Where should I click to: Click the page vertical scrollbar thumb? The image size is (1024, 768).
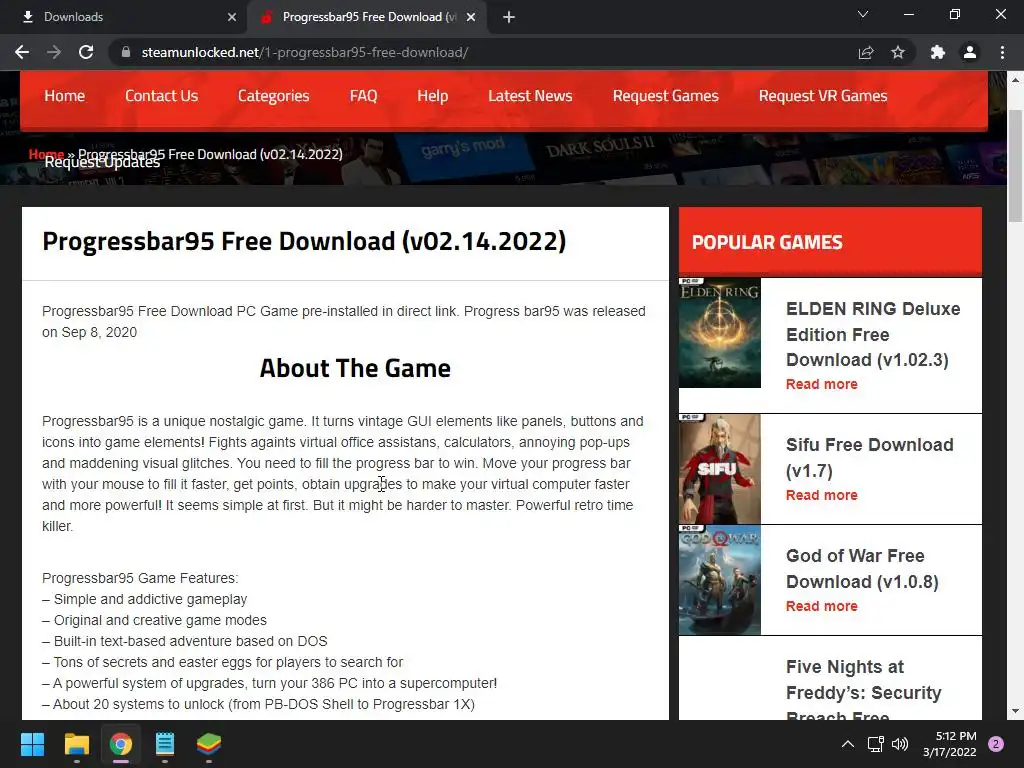tap(1015, 167)
